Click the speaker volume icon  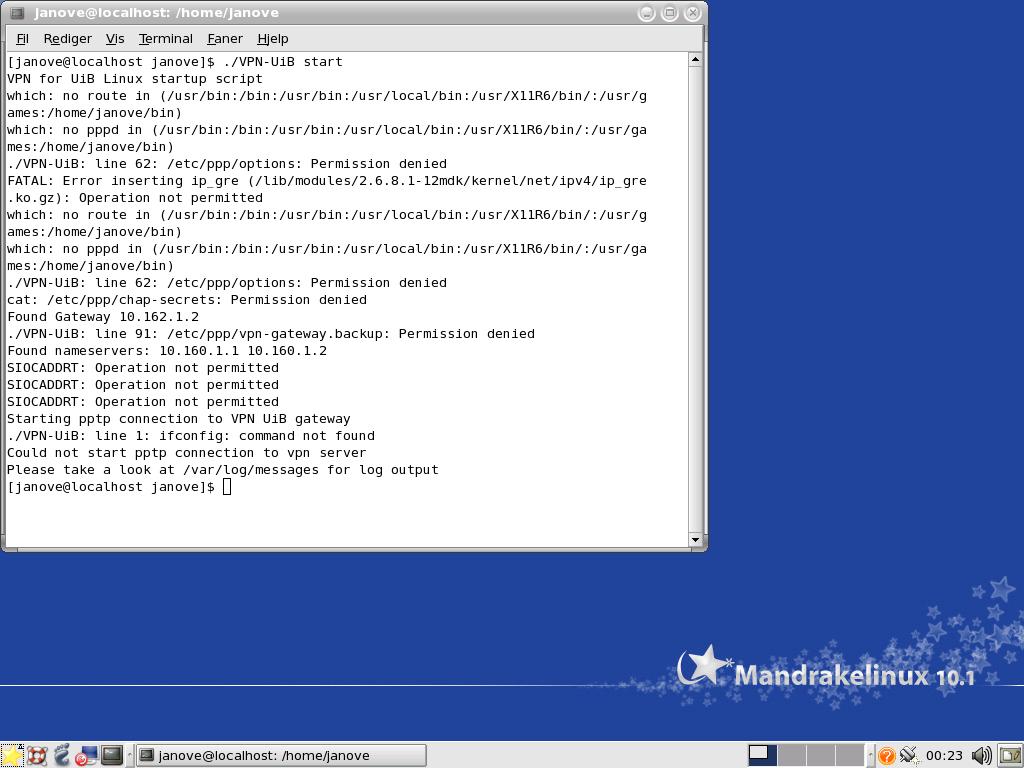981,756
